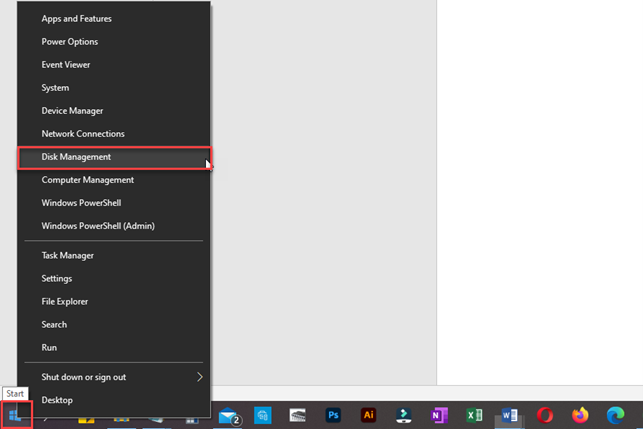
Task: Select Network Connections
Action: [83, 134]
